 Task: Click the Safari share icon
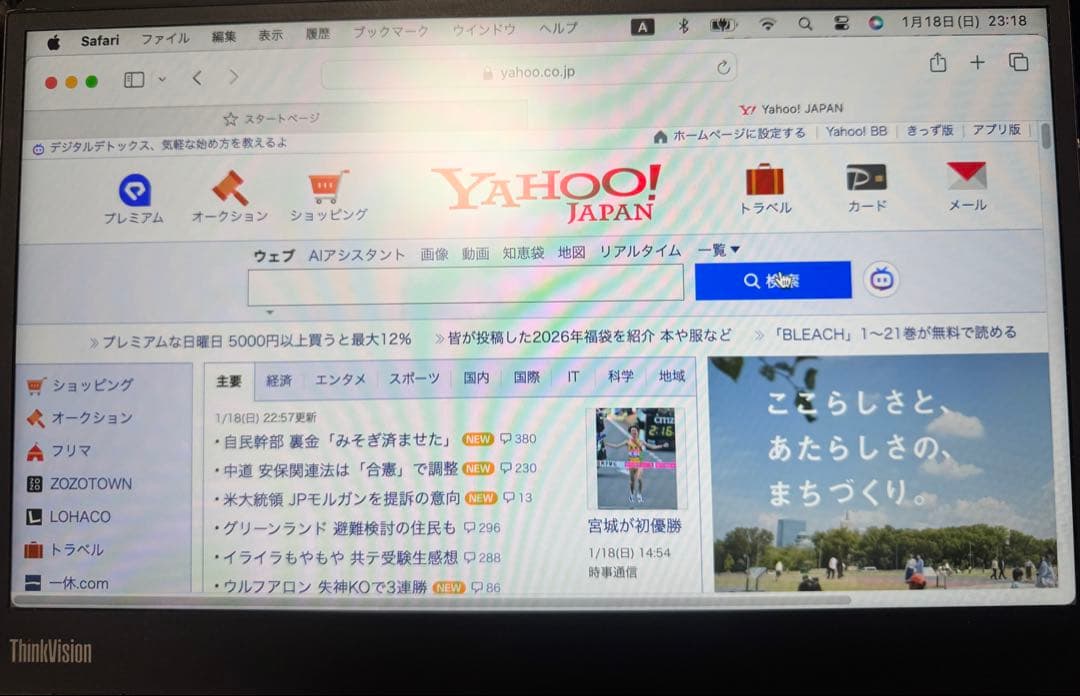(937, 62)
